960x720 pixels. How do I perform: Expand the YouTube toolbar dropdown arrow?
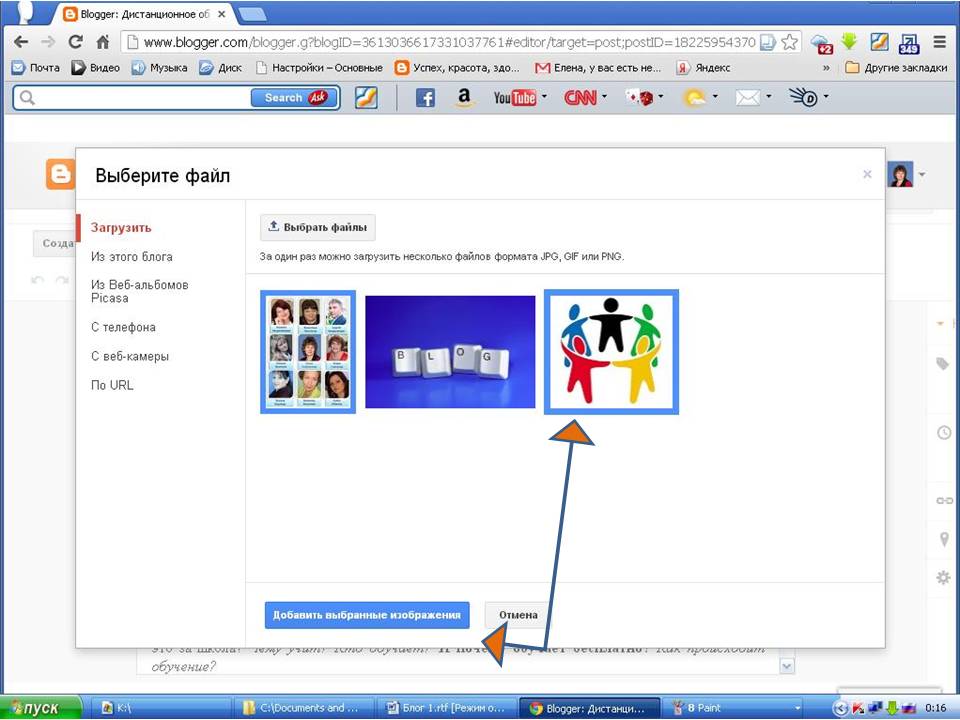(544, 96)
